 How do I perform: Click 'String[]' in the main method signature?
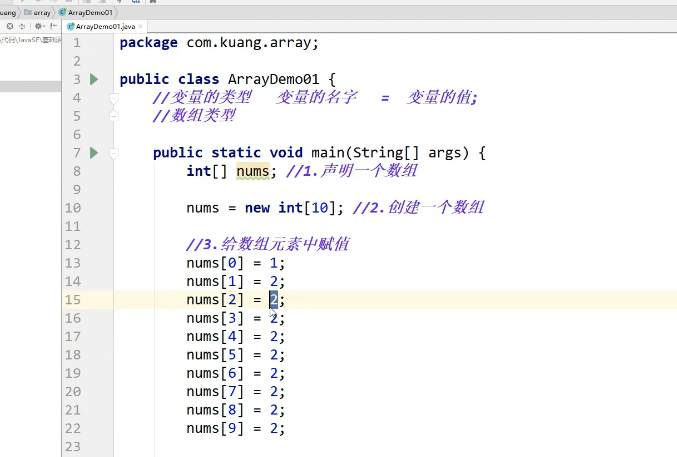pos(386,153)
